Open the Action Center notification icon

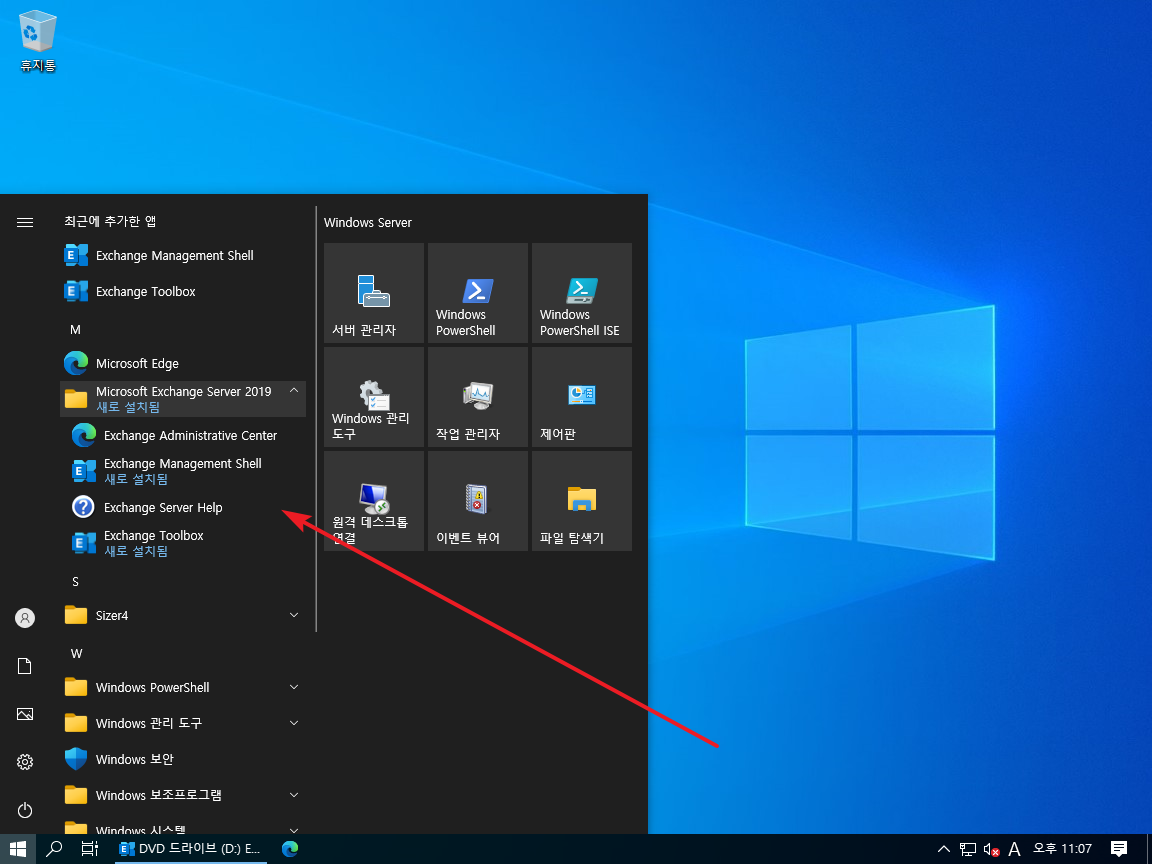click(x=1119, y=849)
